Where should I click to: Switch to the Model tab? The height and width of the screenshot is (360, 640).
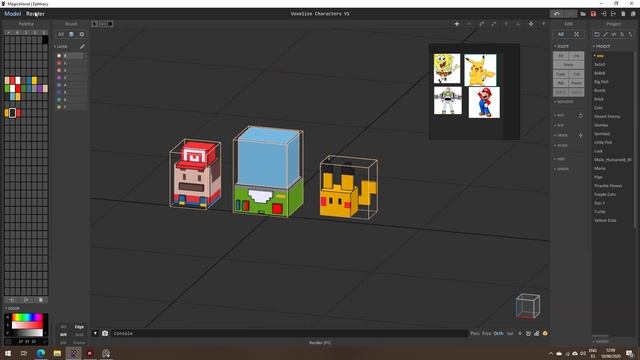tap(12, 14)
